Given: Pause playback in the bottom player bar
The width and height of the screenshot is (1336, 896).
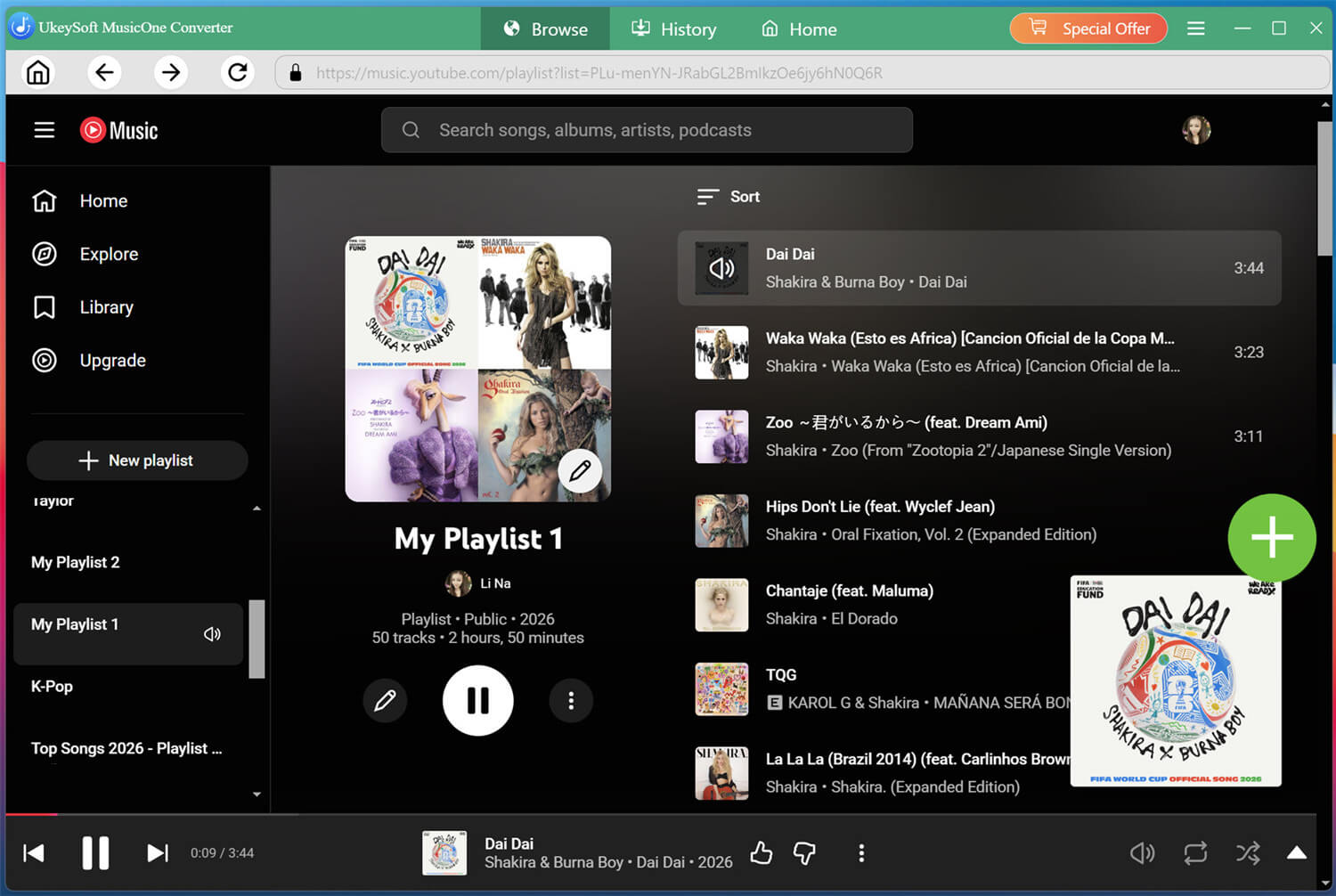Looking at the screenshot, I should [x=95, y=853].
